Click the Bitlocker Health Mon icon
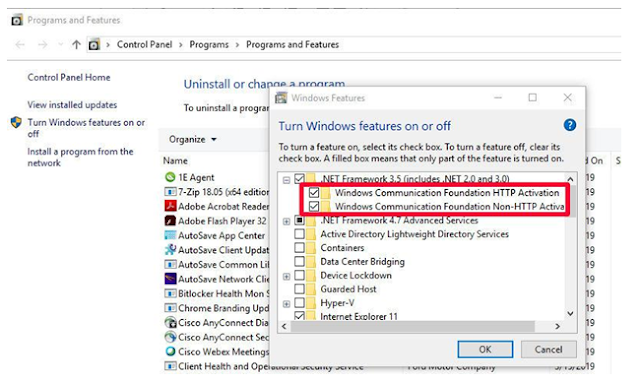This screenshot has height=383, width=640. (x=170, y=294)
